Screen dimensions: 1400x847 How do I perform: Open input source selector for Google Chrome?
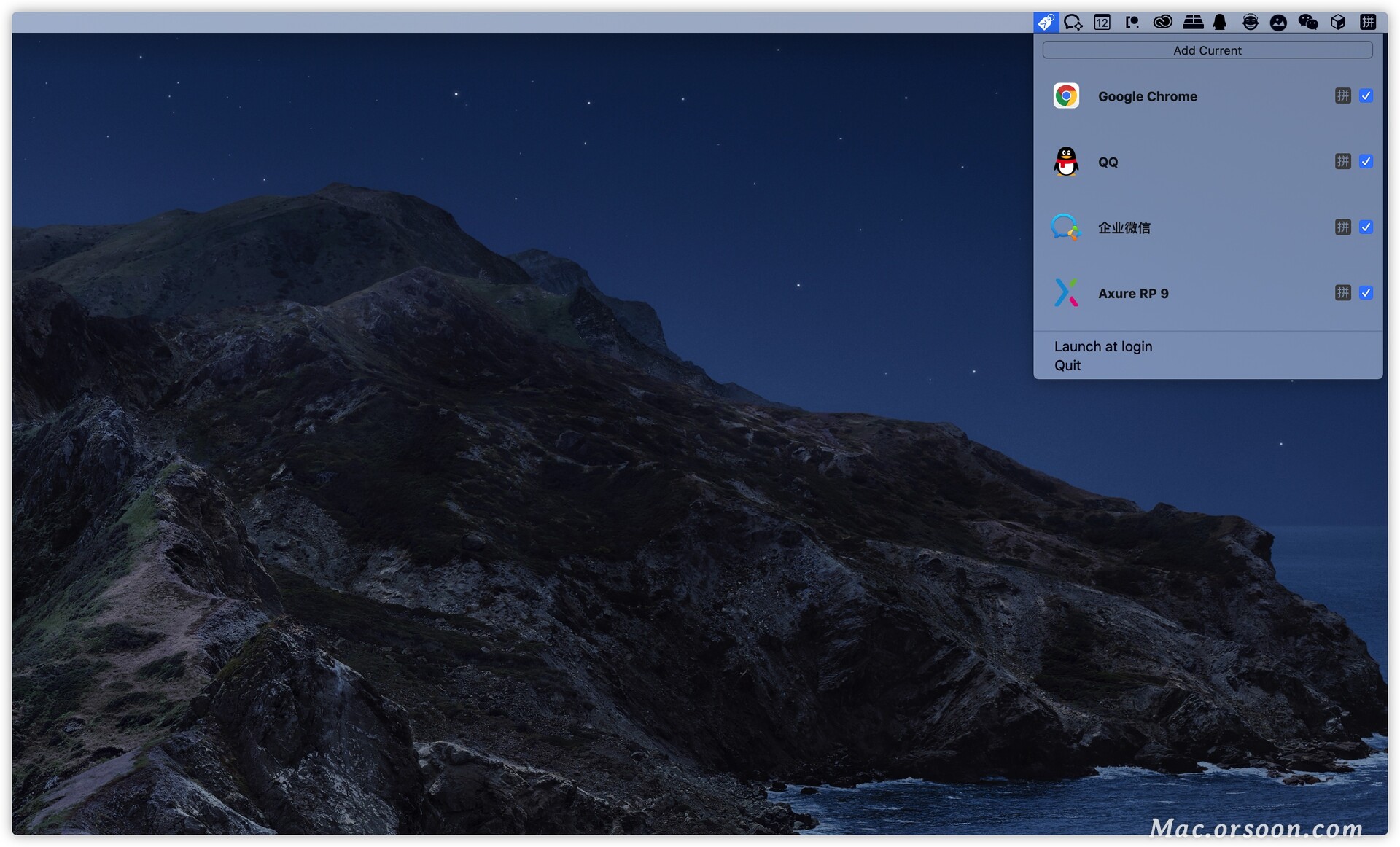(x=1342, y=95)
